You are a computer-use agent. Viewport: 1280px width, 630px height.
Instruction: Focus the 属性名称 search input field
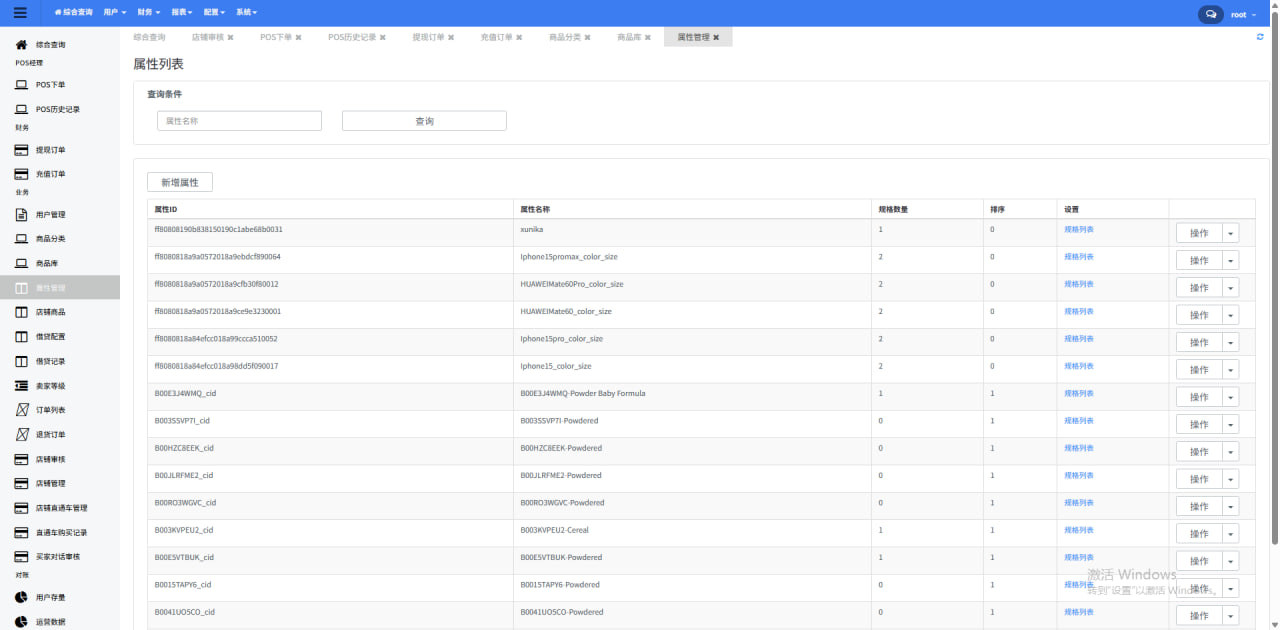239,121
